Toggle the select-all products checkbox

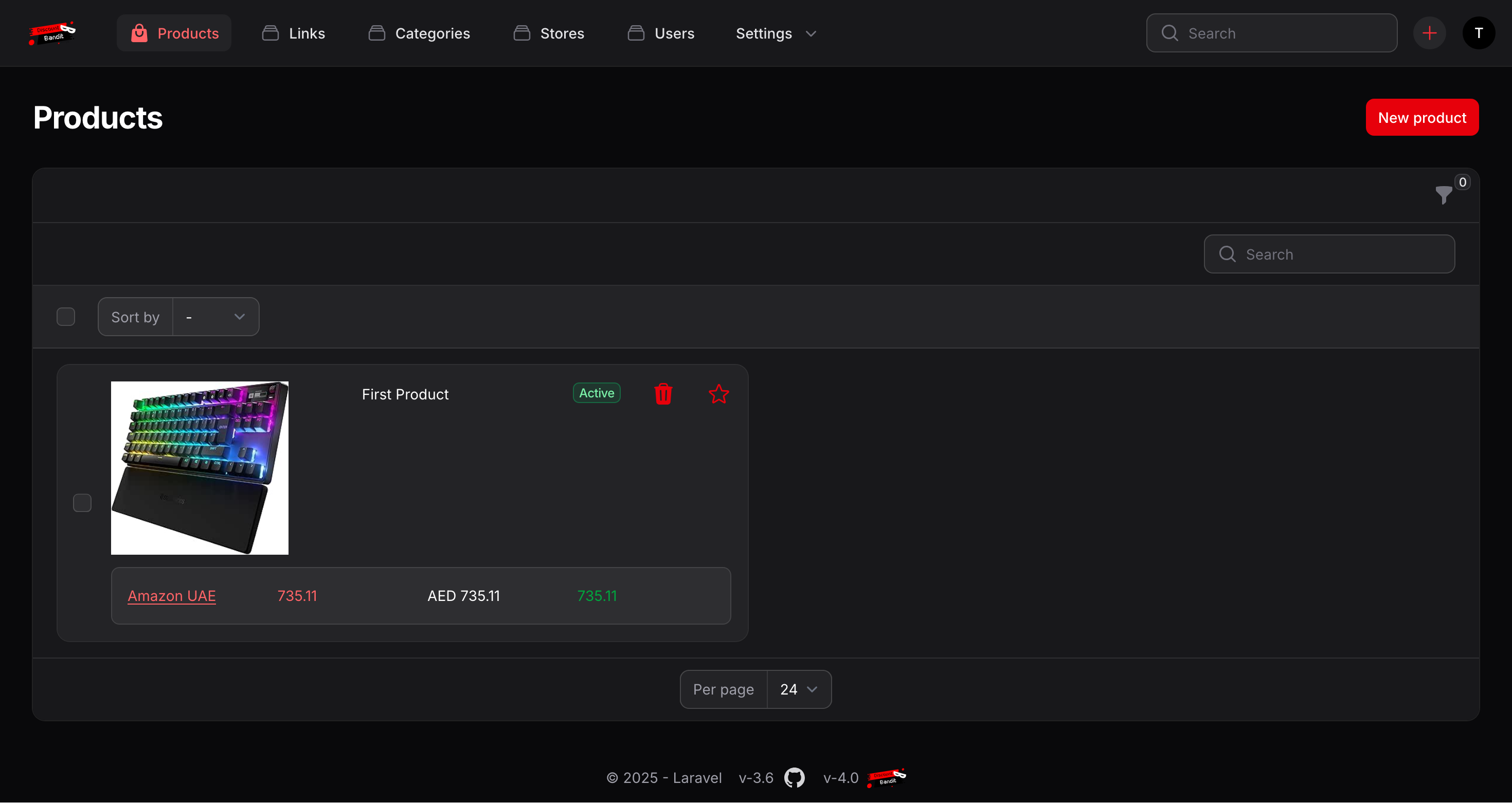click(x=66, y=317)
